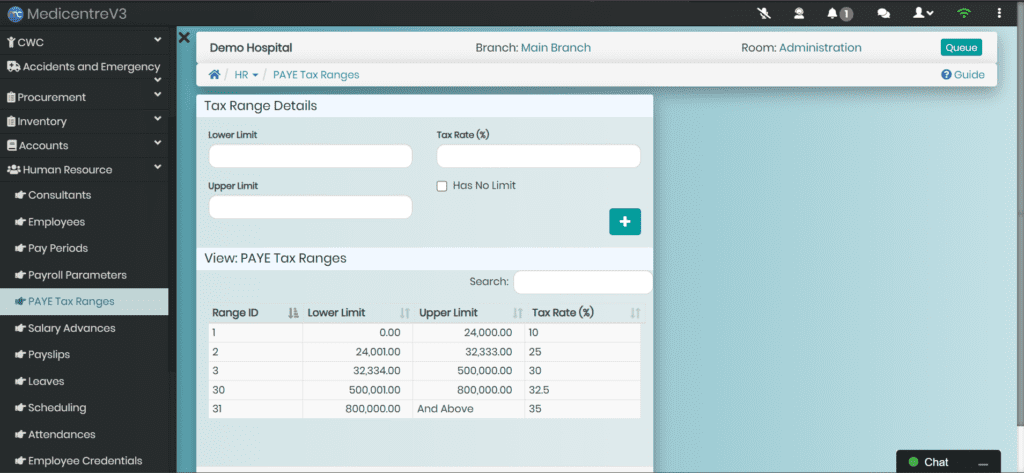Click the table Search field
This screenshot has width=1024, height=473.
coord(583,282)
